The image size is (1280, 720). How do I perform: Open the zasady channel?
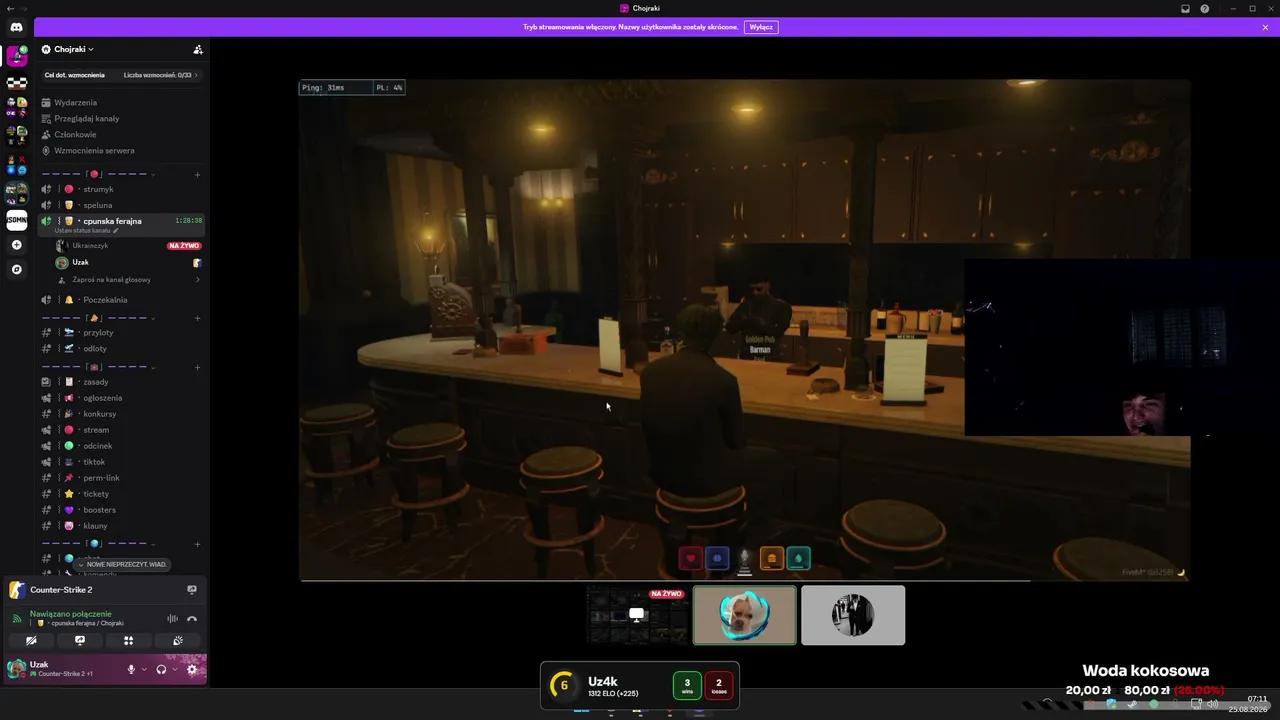coord(121,382)
